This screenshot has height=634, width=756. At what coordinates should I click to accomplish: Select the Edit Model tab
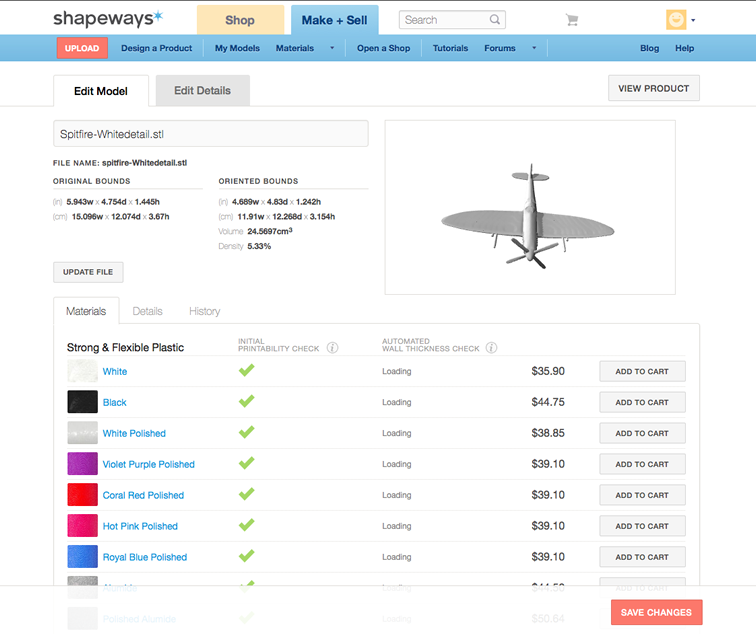tap(101, 91)
